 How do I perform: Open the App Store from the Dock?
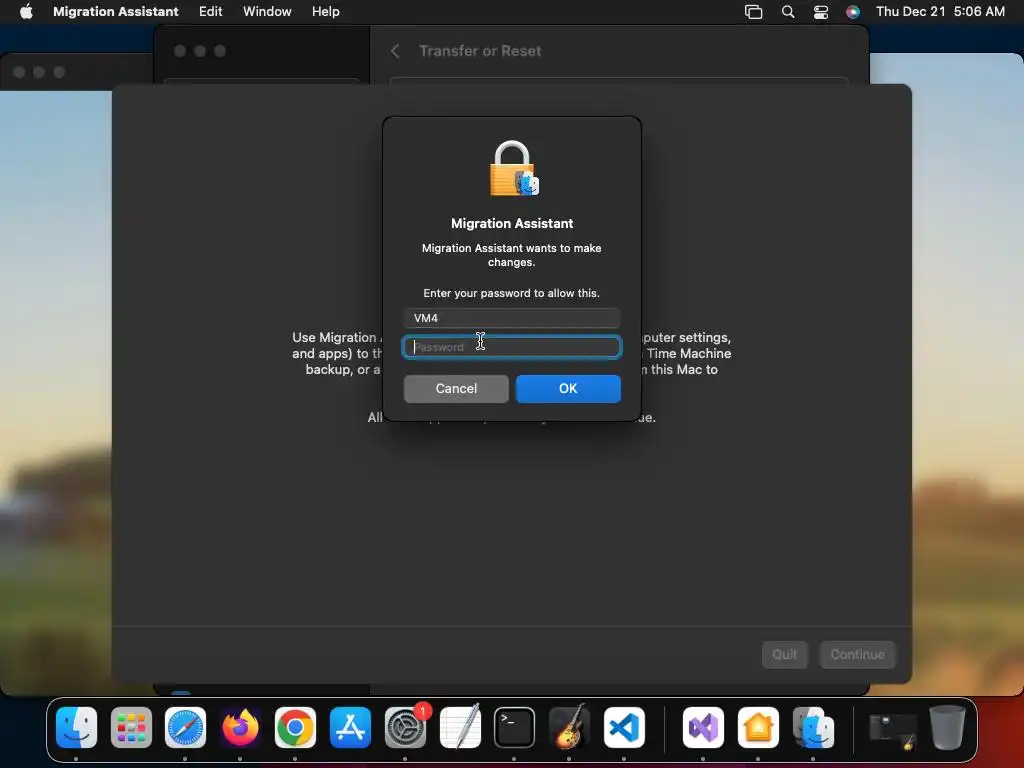(350, 728)
